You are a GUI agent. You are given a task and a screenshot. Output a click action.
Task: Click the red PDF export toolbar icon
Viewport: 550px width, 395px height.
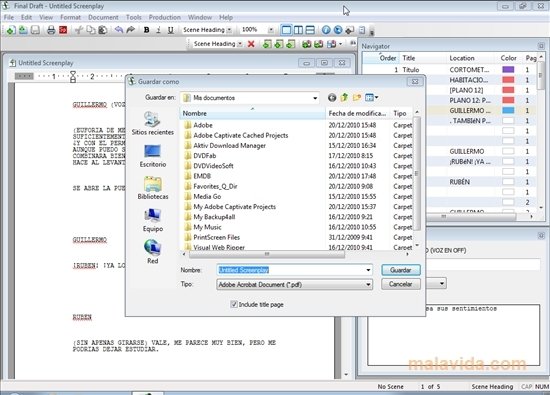click(x=63, y=30)
